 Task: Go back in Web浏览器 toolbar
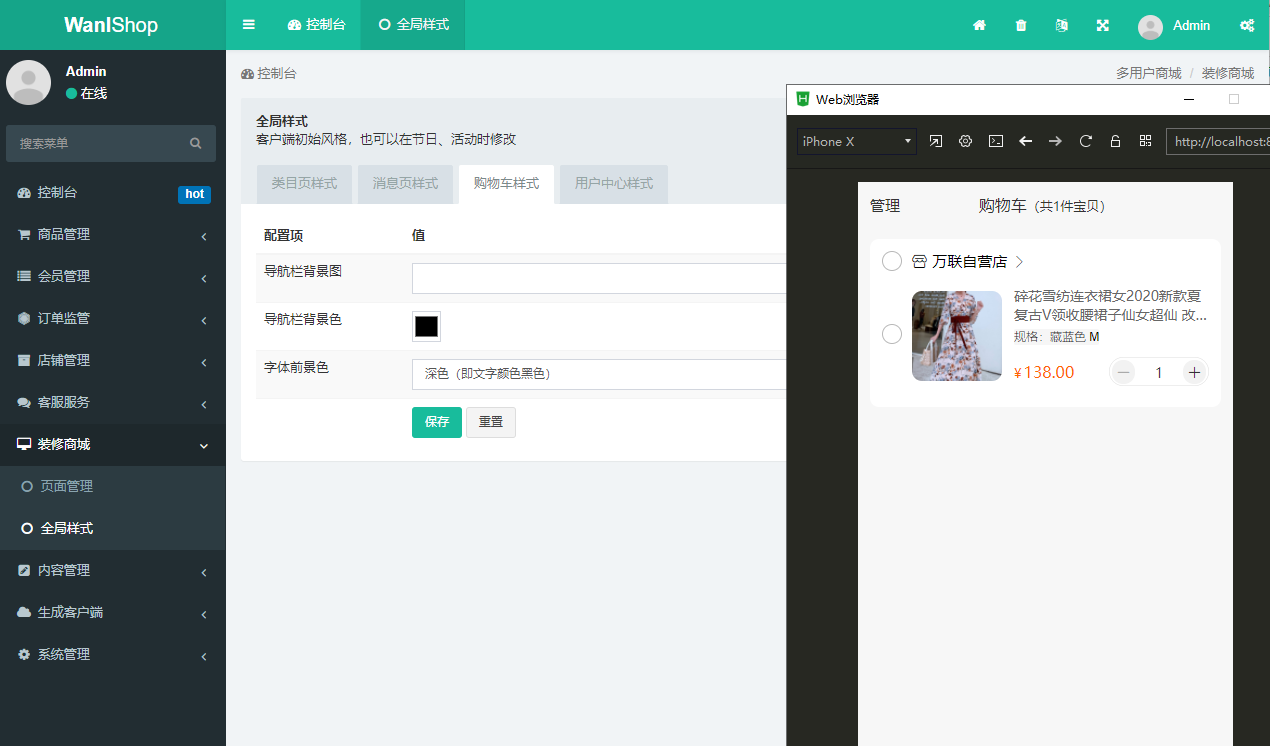click(x=1025, y=141)
